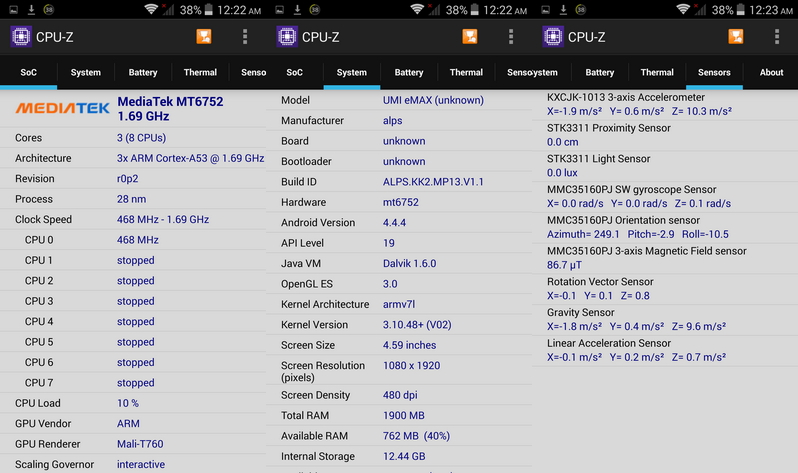Image resolution: width=798 pixels, height=473 pixels.
Task: Select the SoC tab in the SoC screen
Action: click(28, 72)
